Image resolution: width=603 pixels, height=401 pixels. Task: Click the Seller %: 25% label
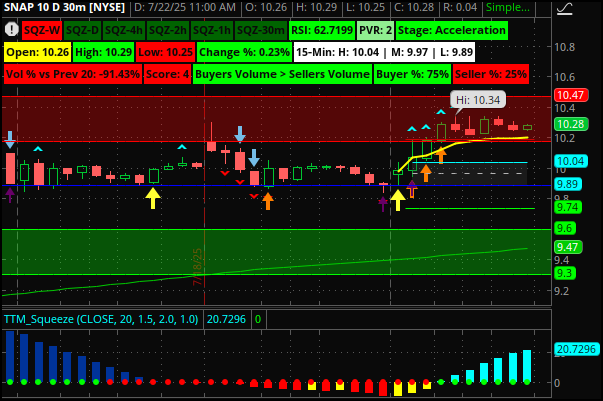pyautogui.click(x=491, y=74)
